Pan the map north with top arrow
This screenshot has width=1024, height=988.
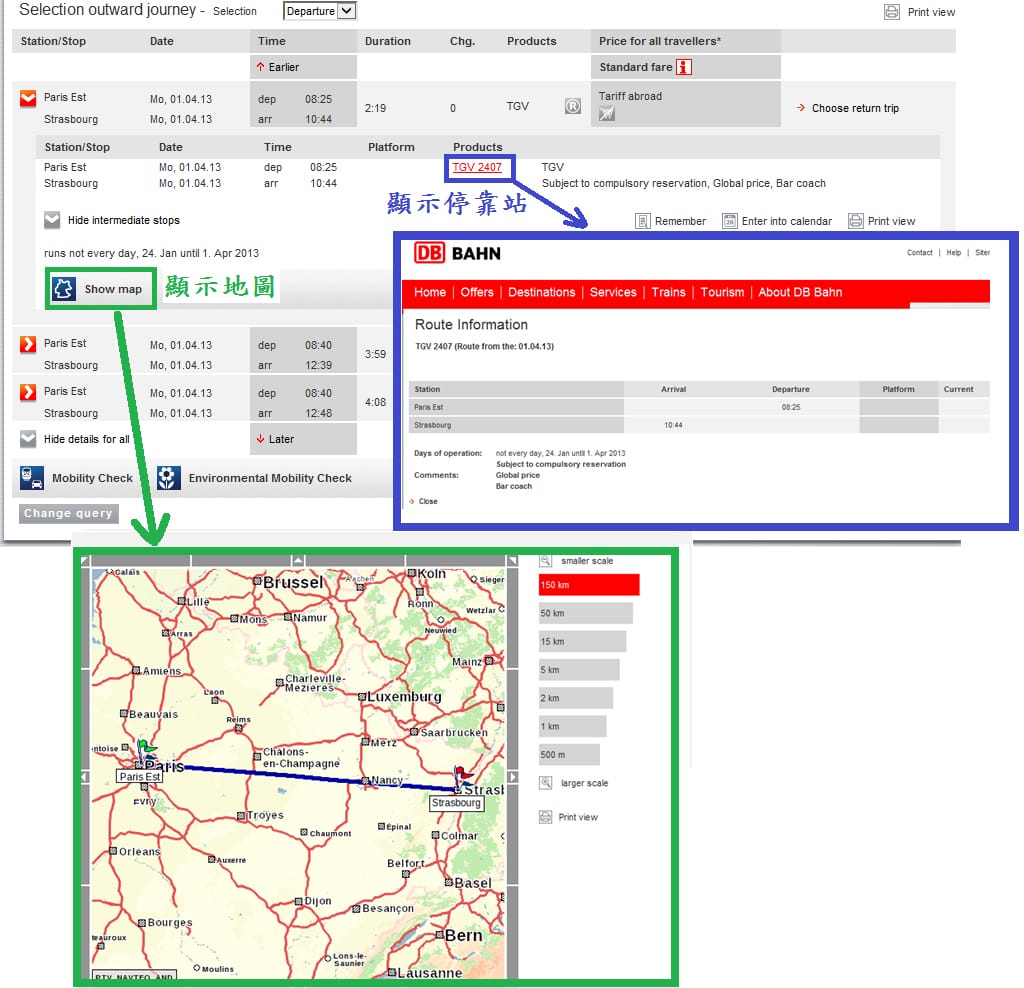tap(298, 560)
